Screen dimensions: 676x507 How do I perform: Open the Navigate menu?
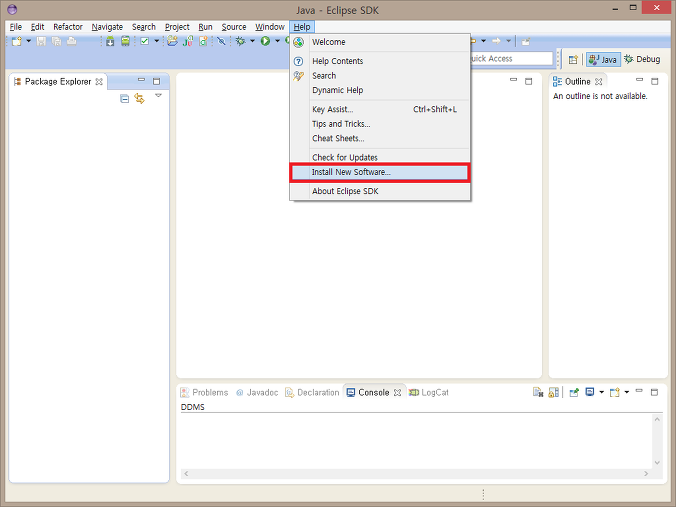pyautogui.click(x=107, y=27)
